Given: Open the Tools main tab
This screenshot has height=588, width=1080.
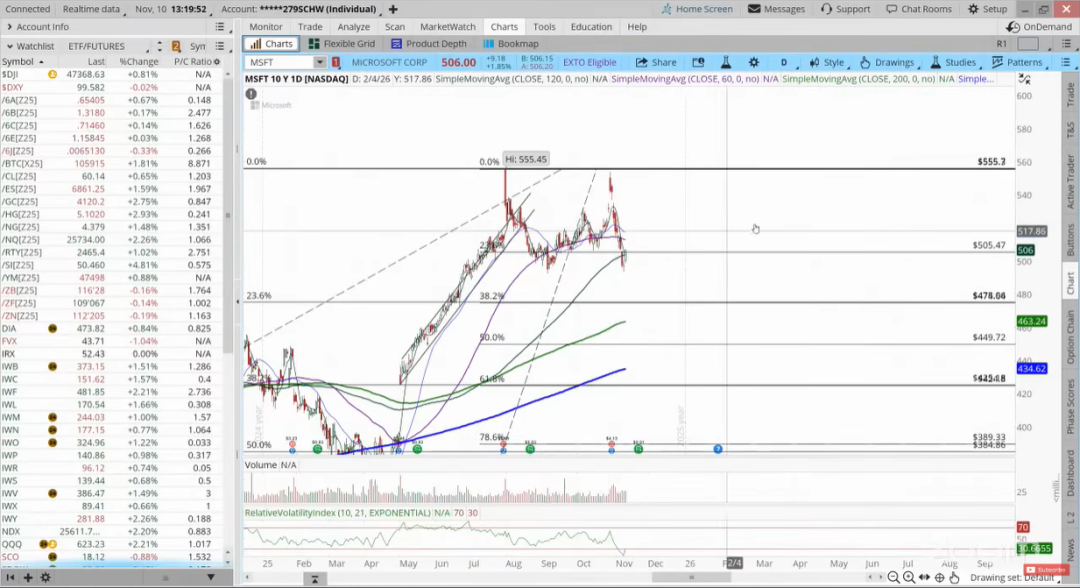Looking at the screenshot, I should click(x=543, y=26).
